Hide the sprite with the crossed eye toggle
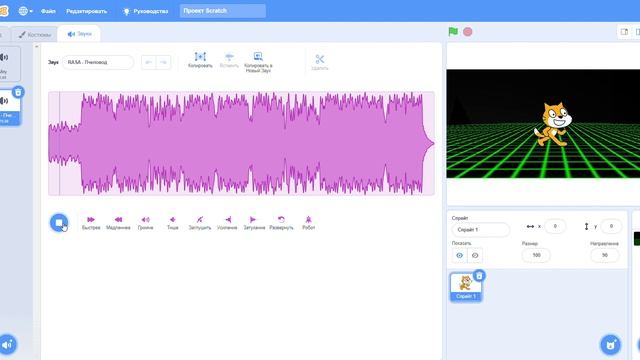This screenshot has height=360, width=640. (475, 256)
